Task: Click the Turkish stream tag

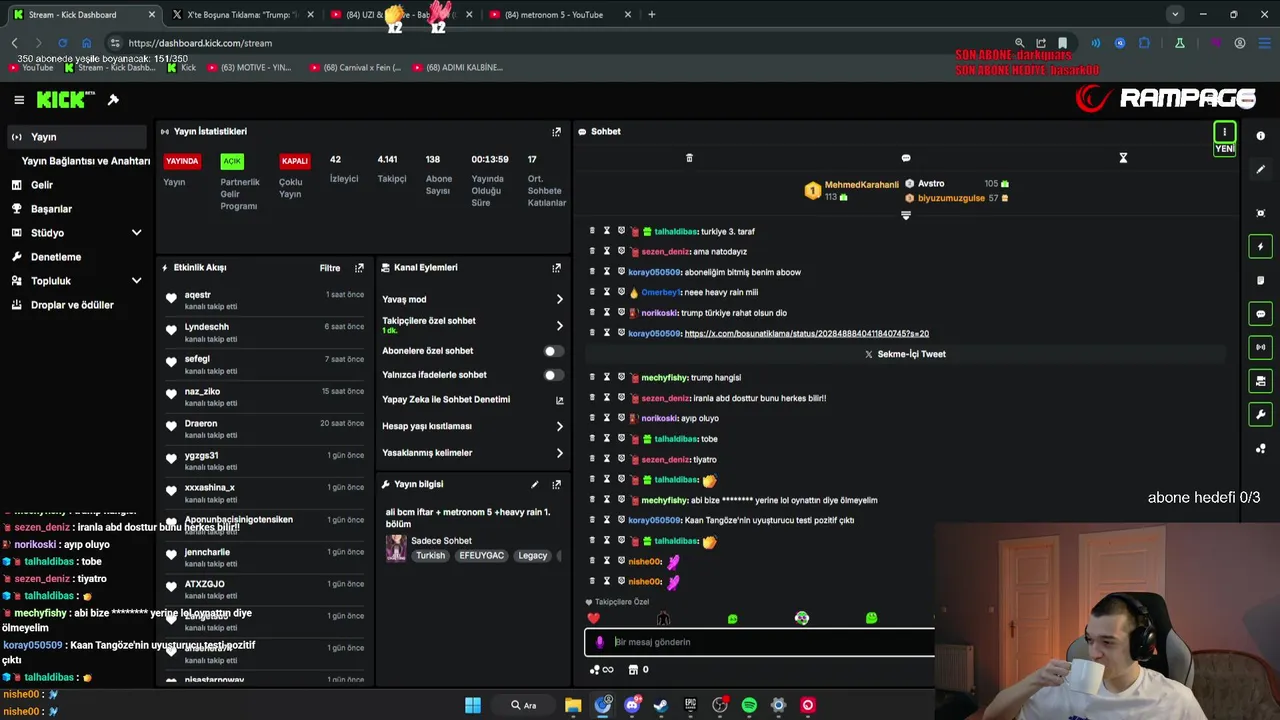Action: coord(431,556)
